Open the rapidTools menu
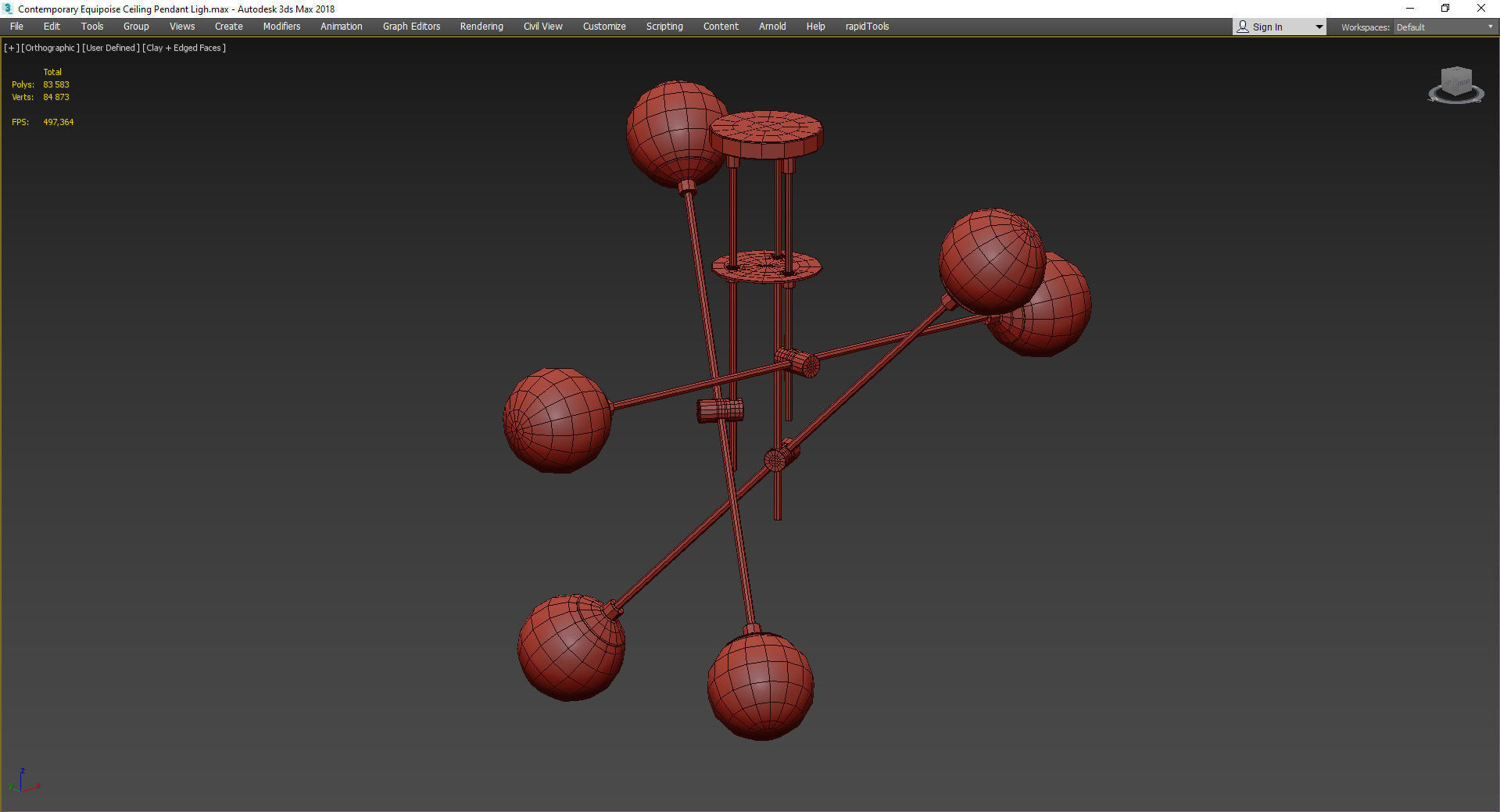The image size is (1500, 812). click(867, 27)
